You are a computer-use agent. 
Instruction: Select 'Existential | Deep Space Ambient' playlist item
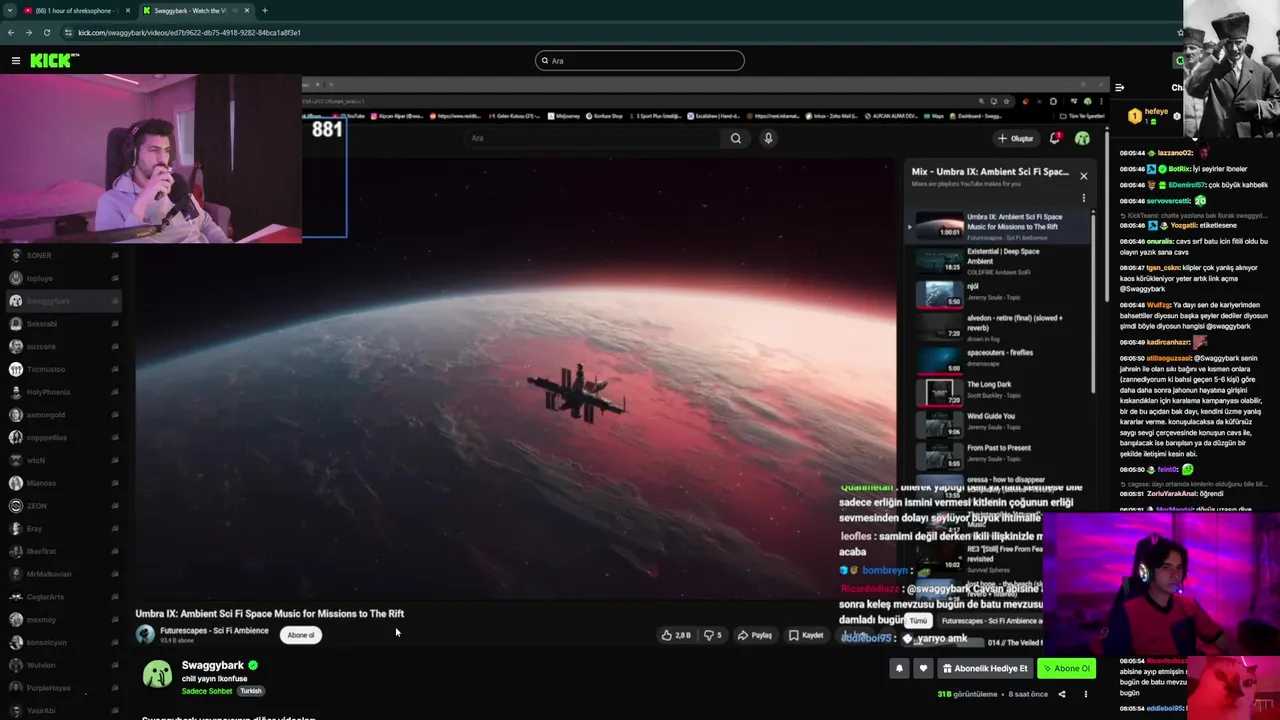[997, 261]
